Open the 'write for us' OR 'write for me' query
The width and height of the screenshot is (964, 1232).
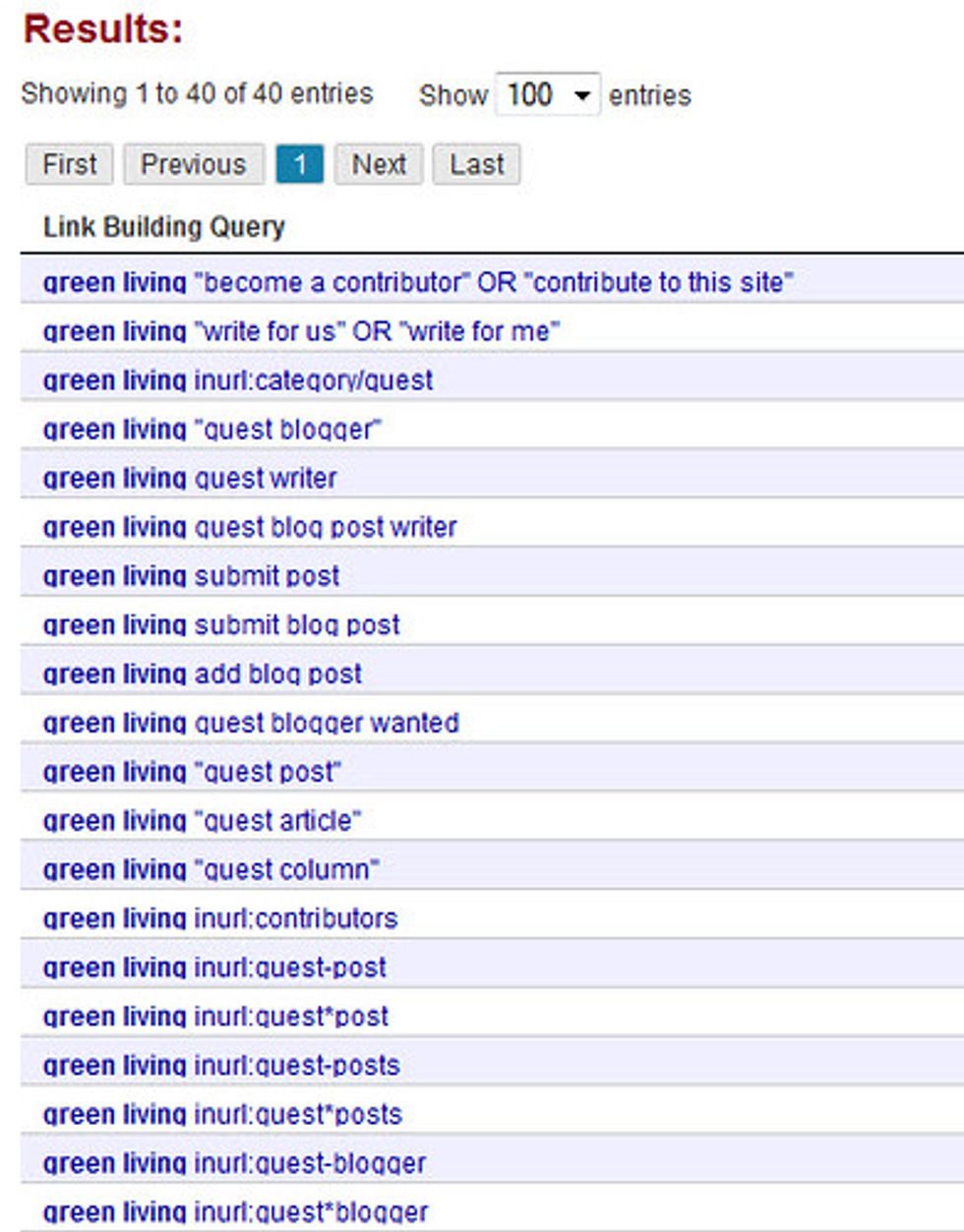[x=300, y=331]
